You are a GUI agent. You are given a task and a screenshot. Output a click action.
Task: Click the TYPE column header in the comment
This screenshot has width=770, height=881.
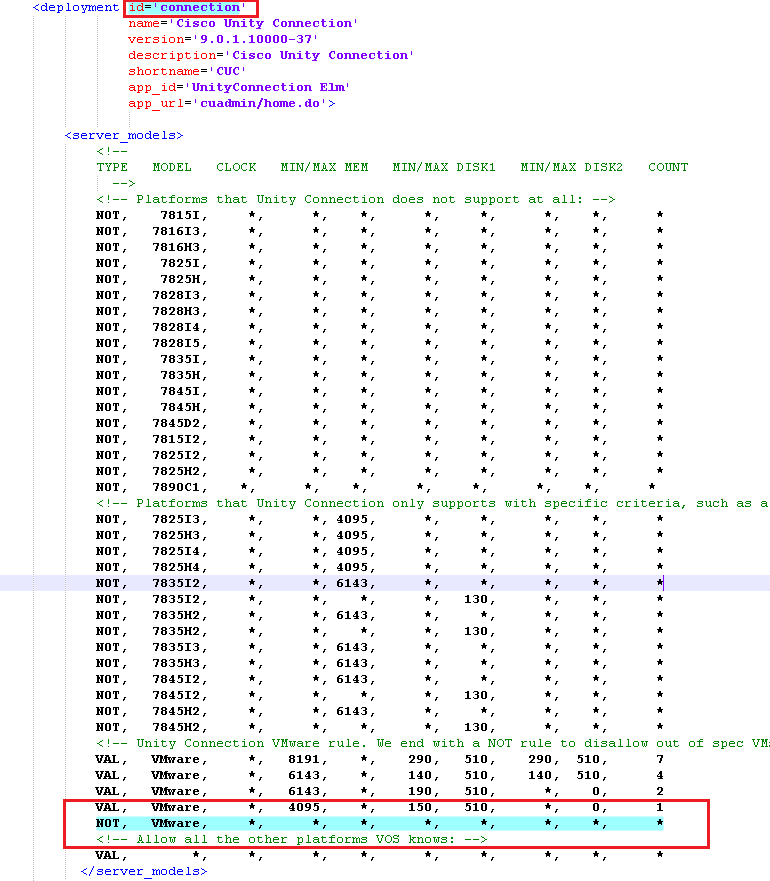112,167
